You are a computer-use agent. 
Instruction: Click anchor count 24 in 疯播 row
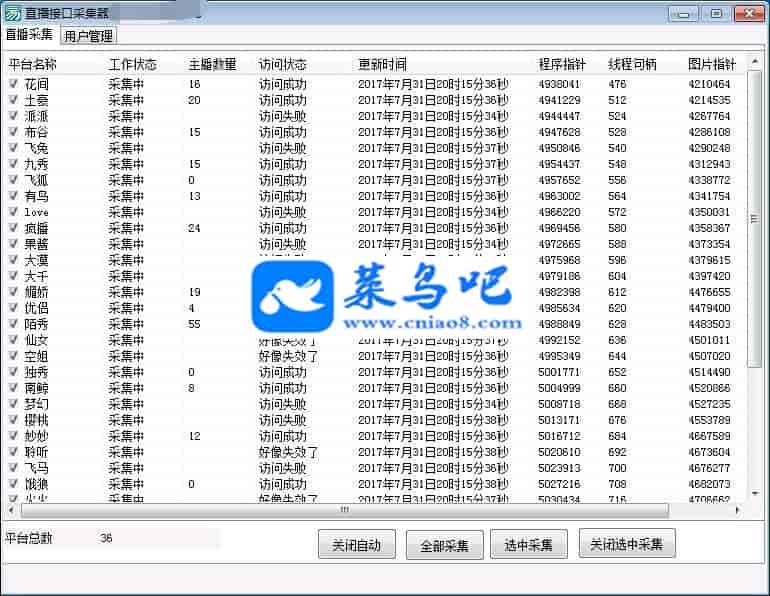click(x=194, y=228)
